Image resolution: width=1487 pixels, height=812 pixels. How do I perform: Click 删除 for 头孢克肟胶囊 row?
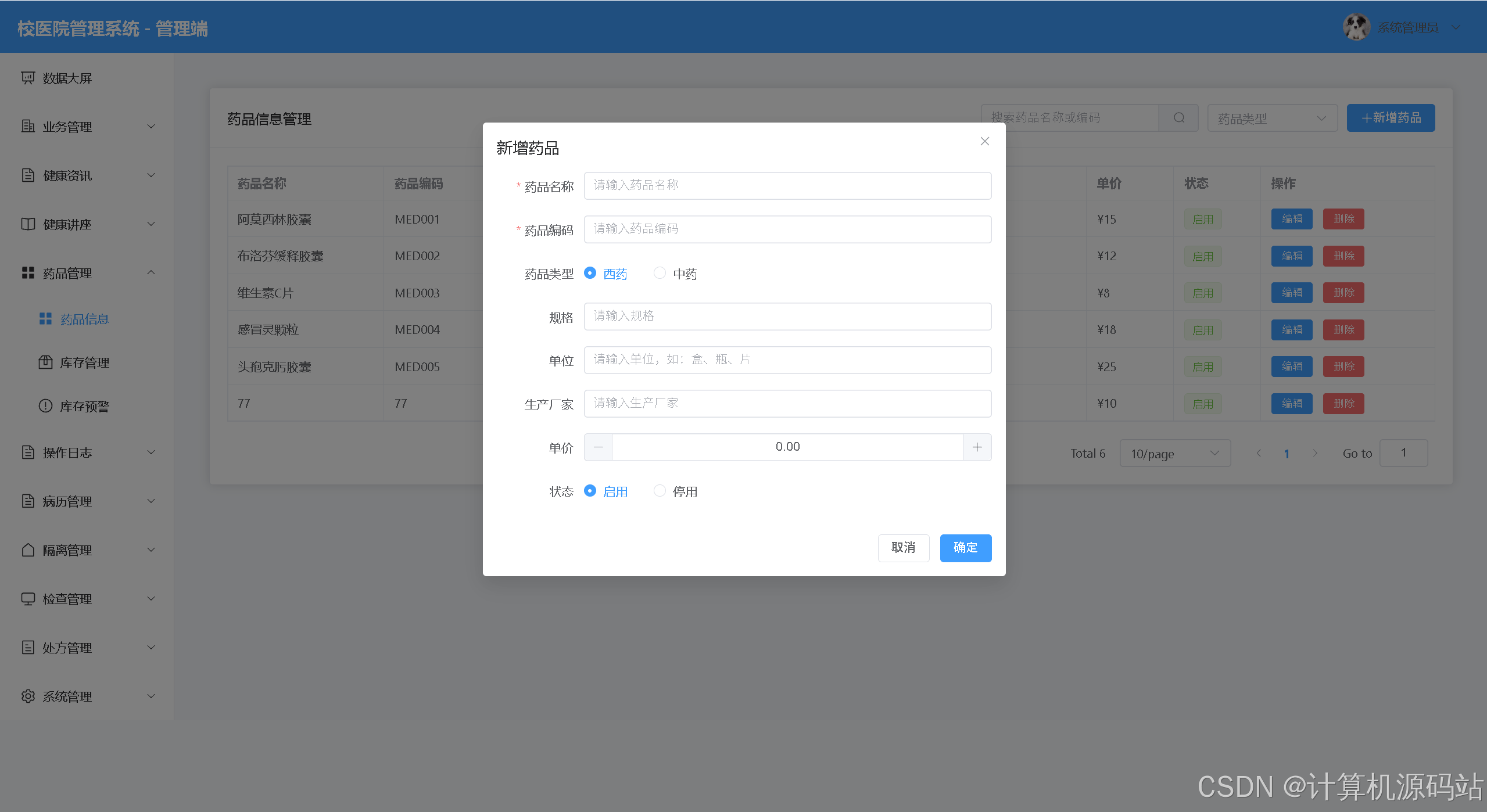(x=1343, y=367)
